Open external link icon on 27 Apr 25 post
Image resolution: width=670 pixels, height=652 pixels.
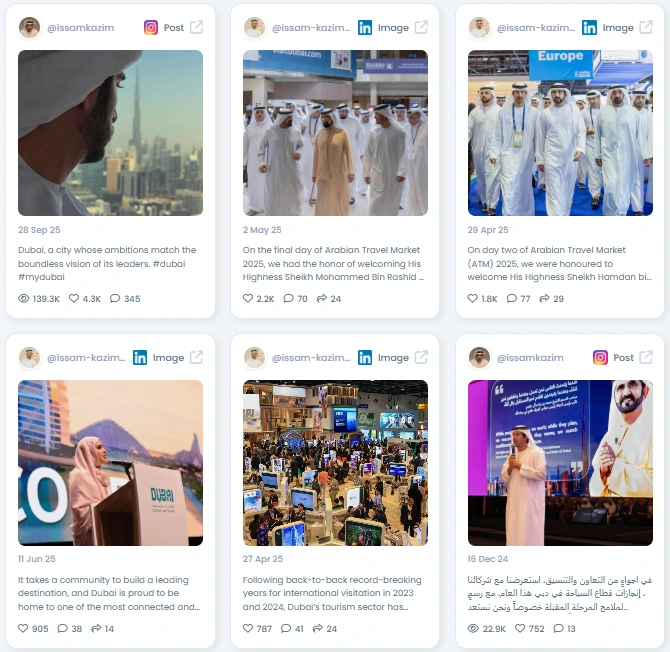[421, 357]
